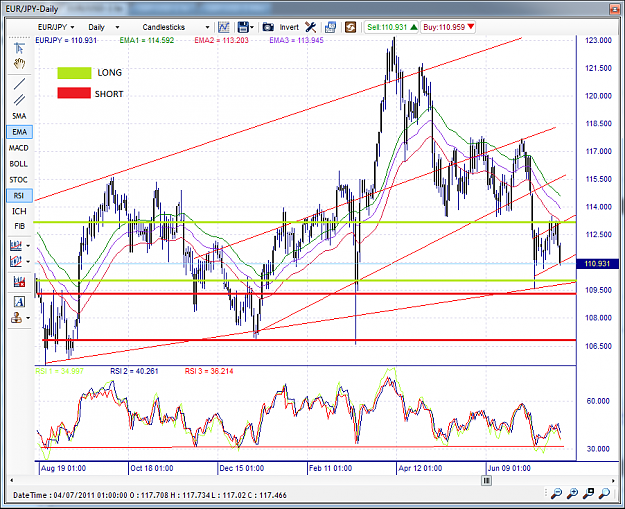Open the Daily timeframe dropdown
This screenshot has height=509, width=625.
pyautogui.click(x=104, y=27)
